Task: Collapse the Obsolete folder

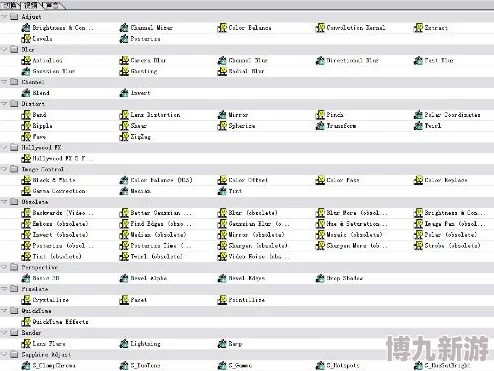Action: tap(4, 202)
